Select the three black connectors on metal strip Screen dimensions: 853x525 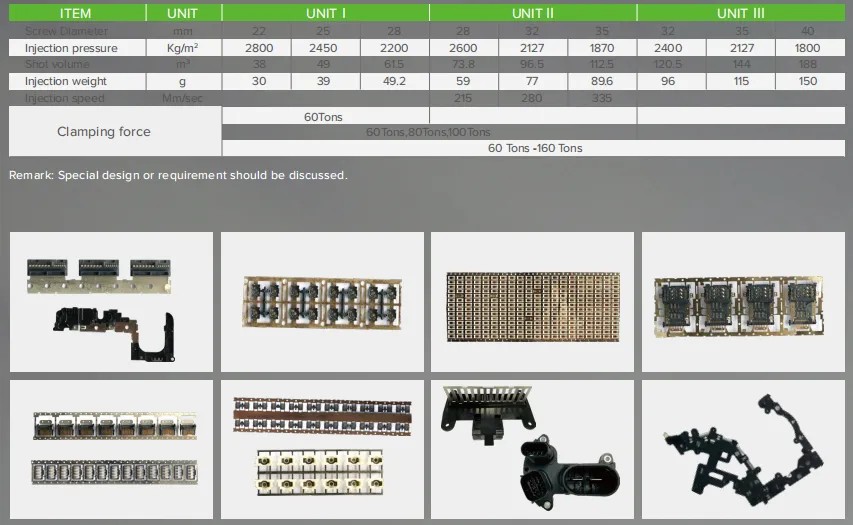click(112, 302)
